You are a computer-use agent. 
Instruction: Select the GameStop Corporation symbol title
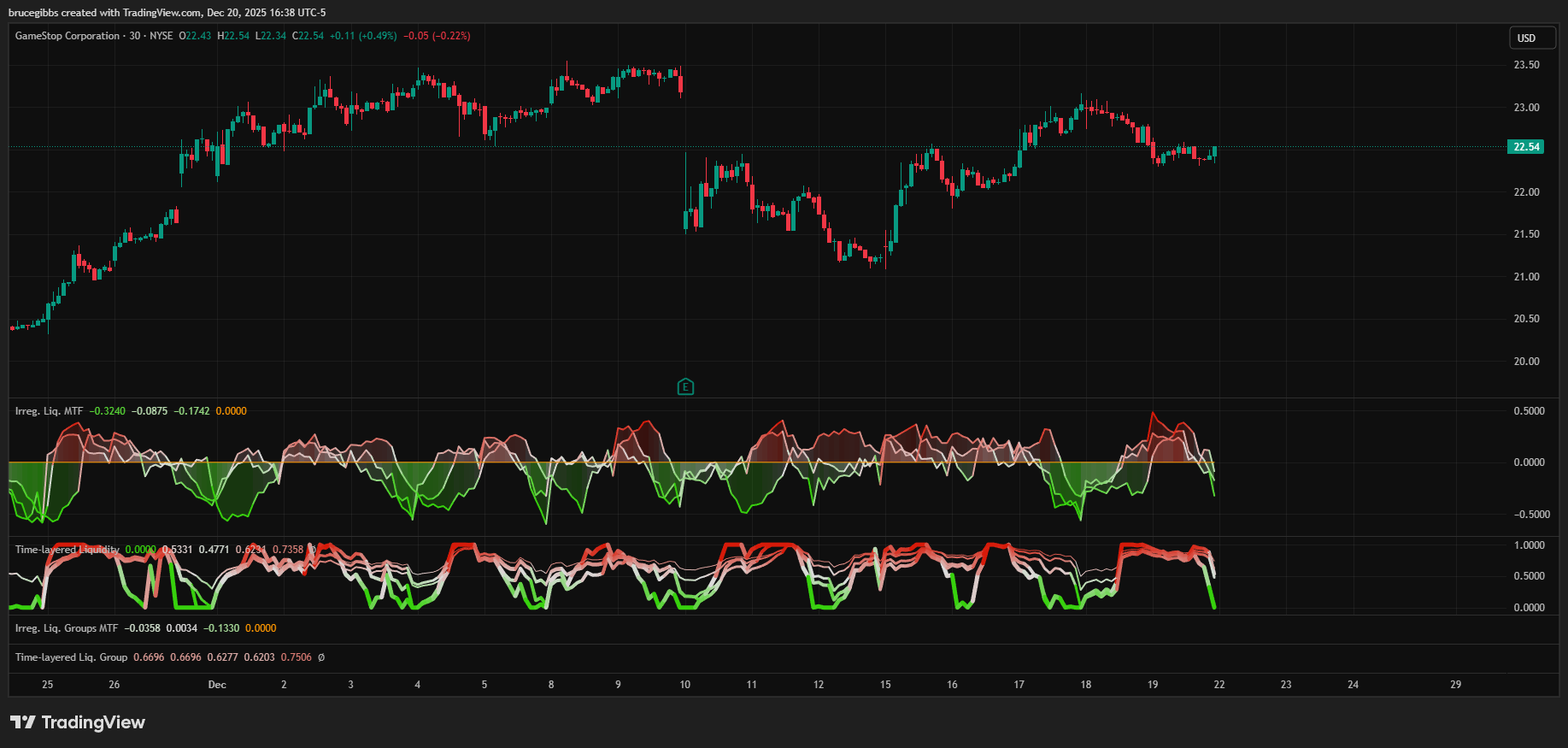click(67, 36)
